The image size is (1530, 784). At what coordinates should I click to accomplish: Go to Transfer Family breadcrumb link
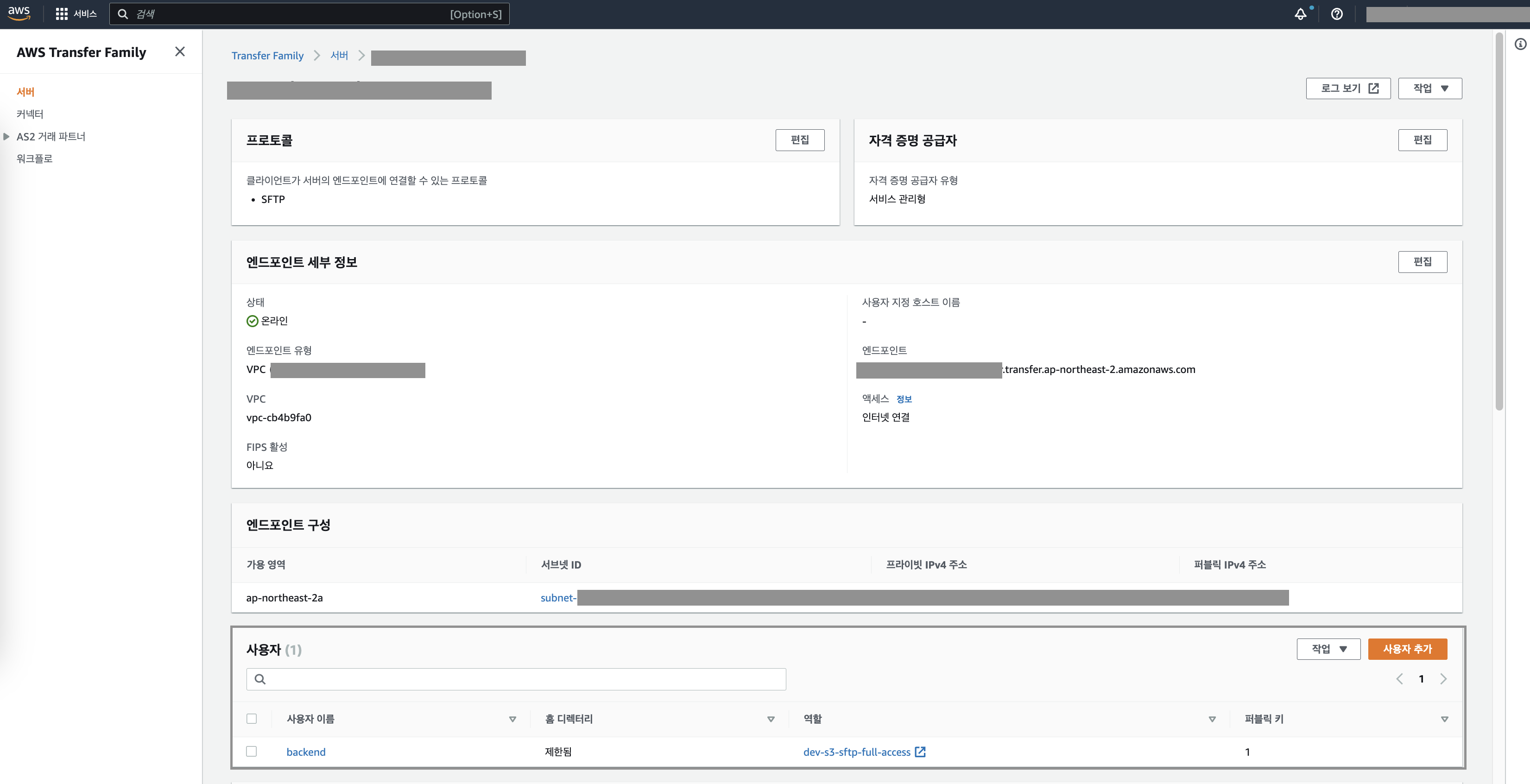(267, 55)
